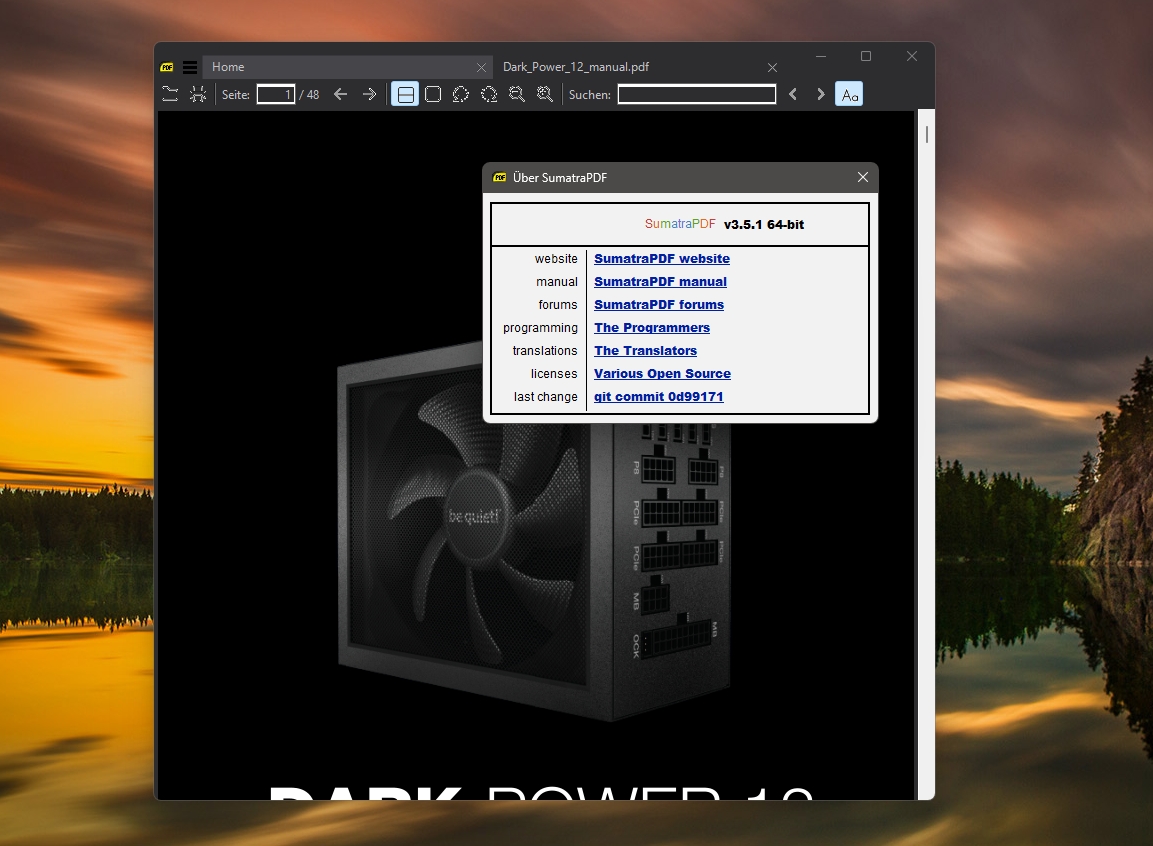The height and width of the screenshot is (846, 1153).
Task: Minimize the SumatraPDF window
Action: [821, 57]
